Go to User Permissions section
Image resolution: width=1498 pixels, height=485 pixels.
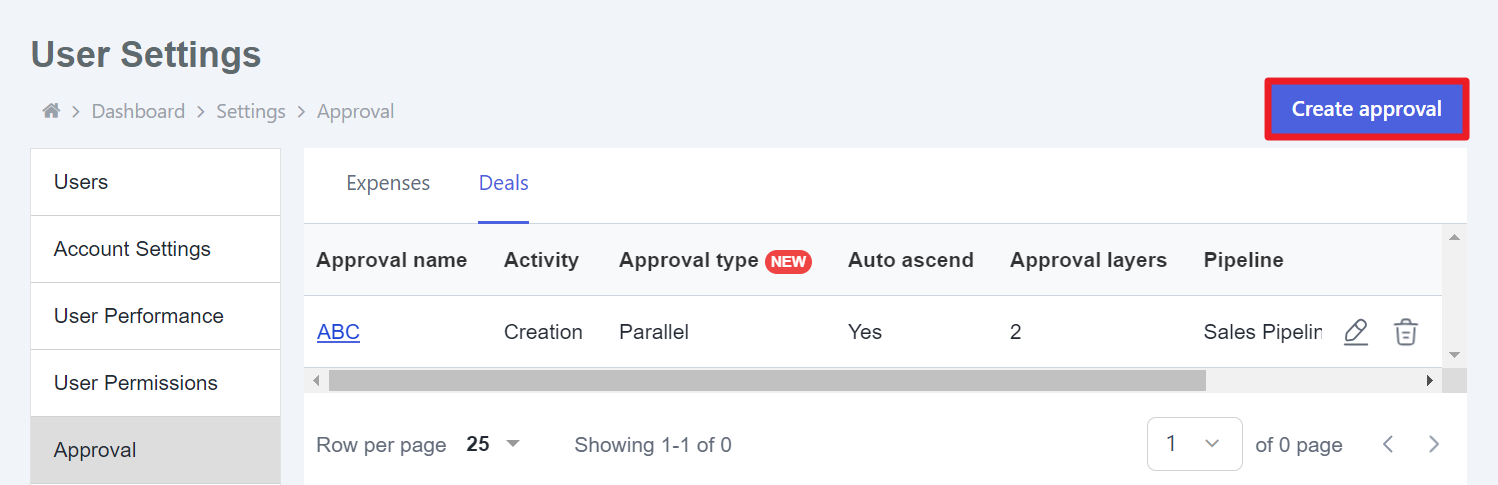click(156, 383)
